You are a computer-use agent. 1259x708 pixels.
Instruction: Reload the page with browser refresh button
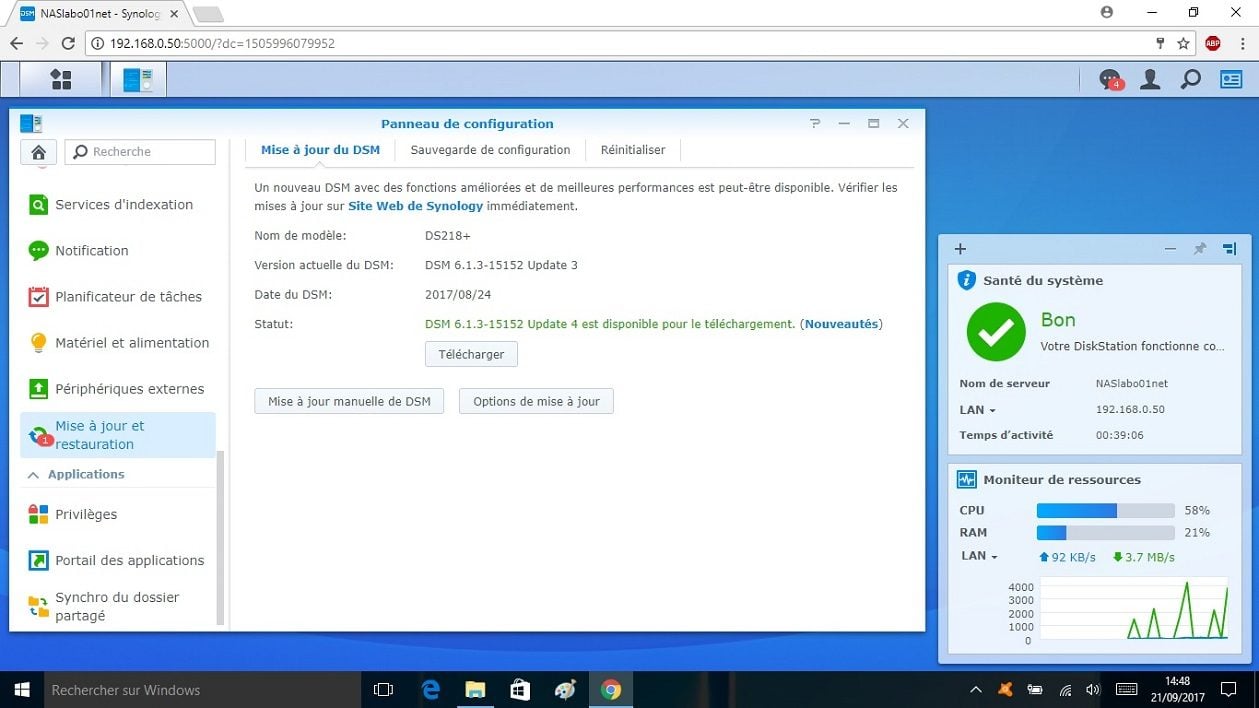point(68,43)
